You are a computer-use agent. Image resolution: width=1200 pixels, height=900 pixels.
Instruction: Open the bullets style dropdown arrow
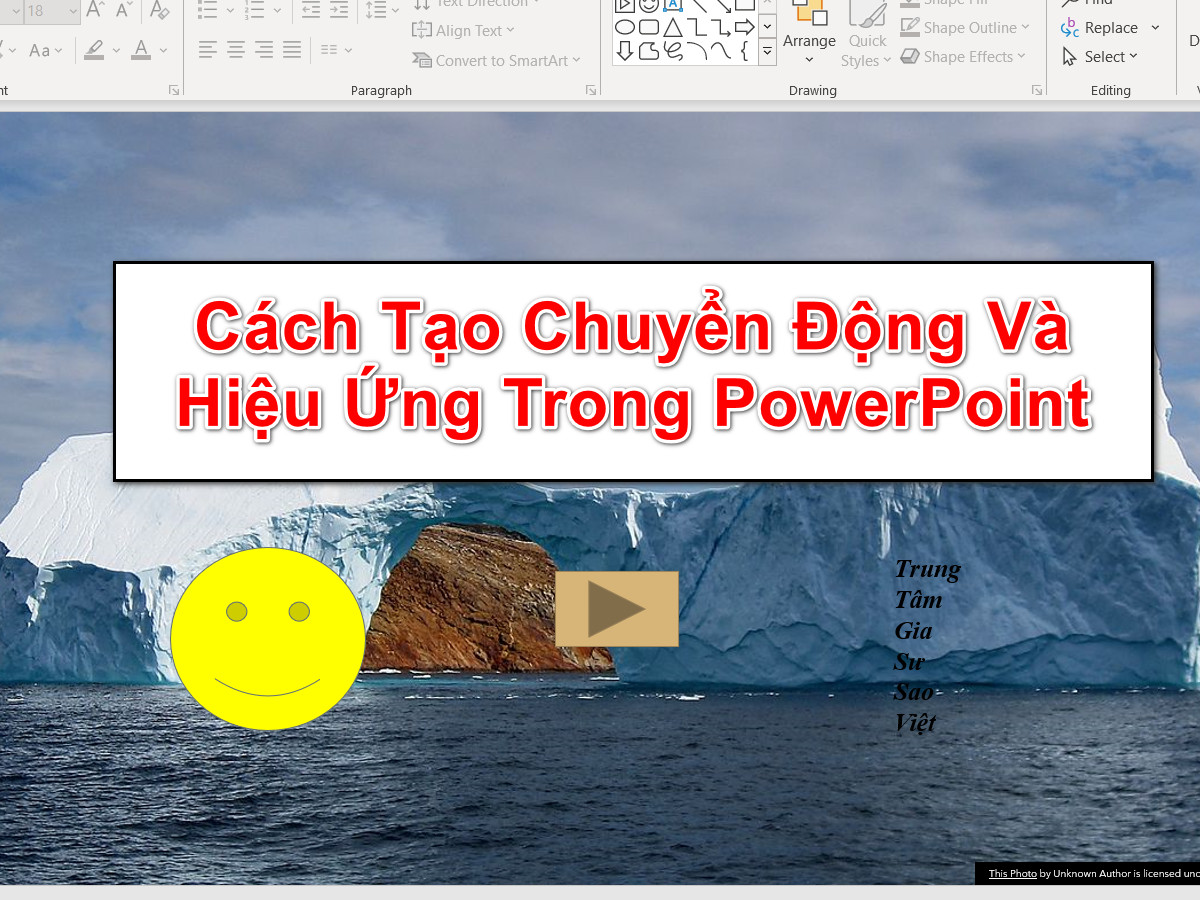(230, 11)
